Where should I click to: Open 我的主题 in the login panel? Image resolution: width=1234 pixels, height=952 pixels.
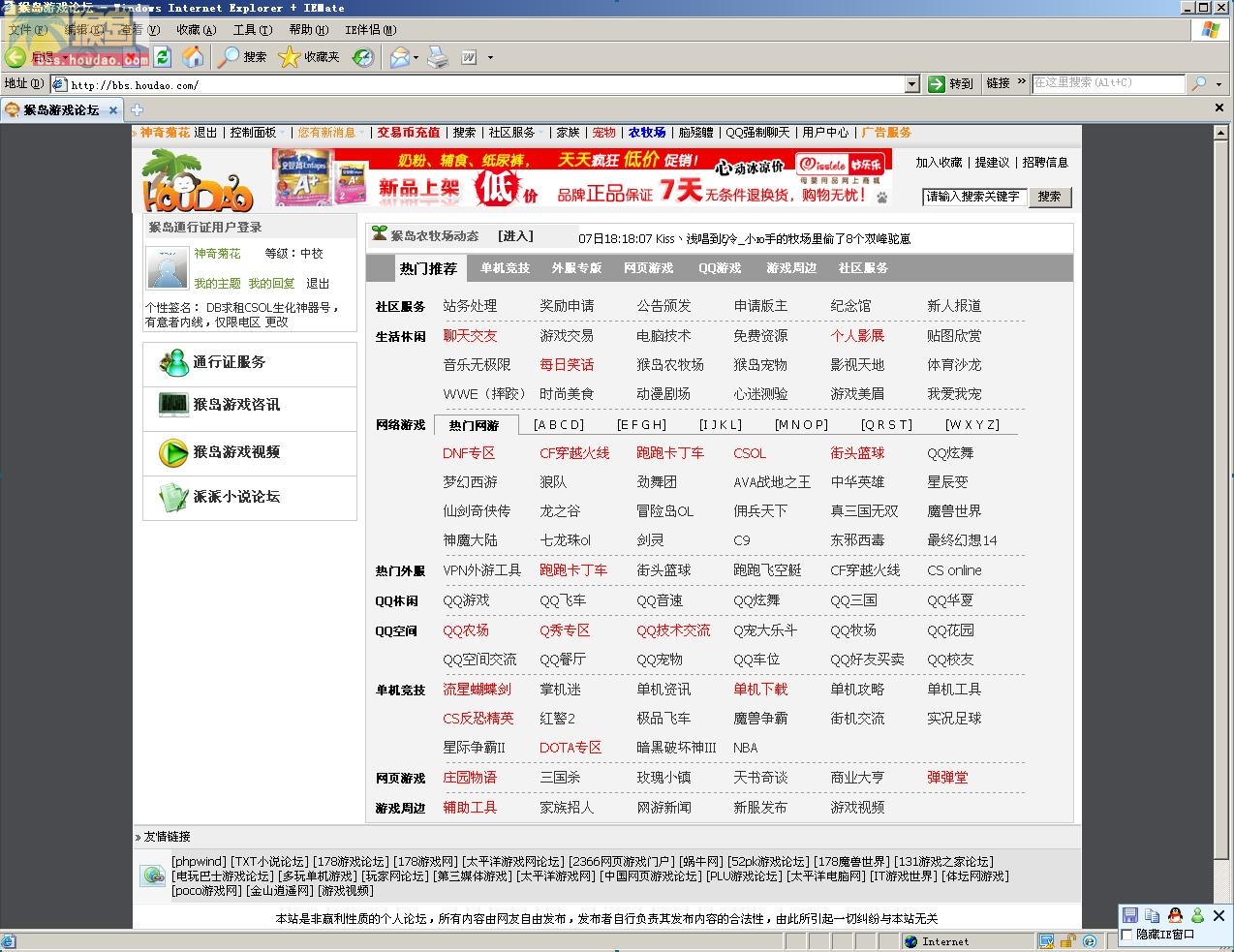tap(217, 284)
